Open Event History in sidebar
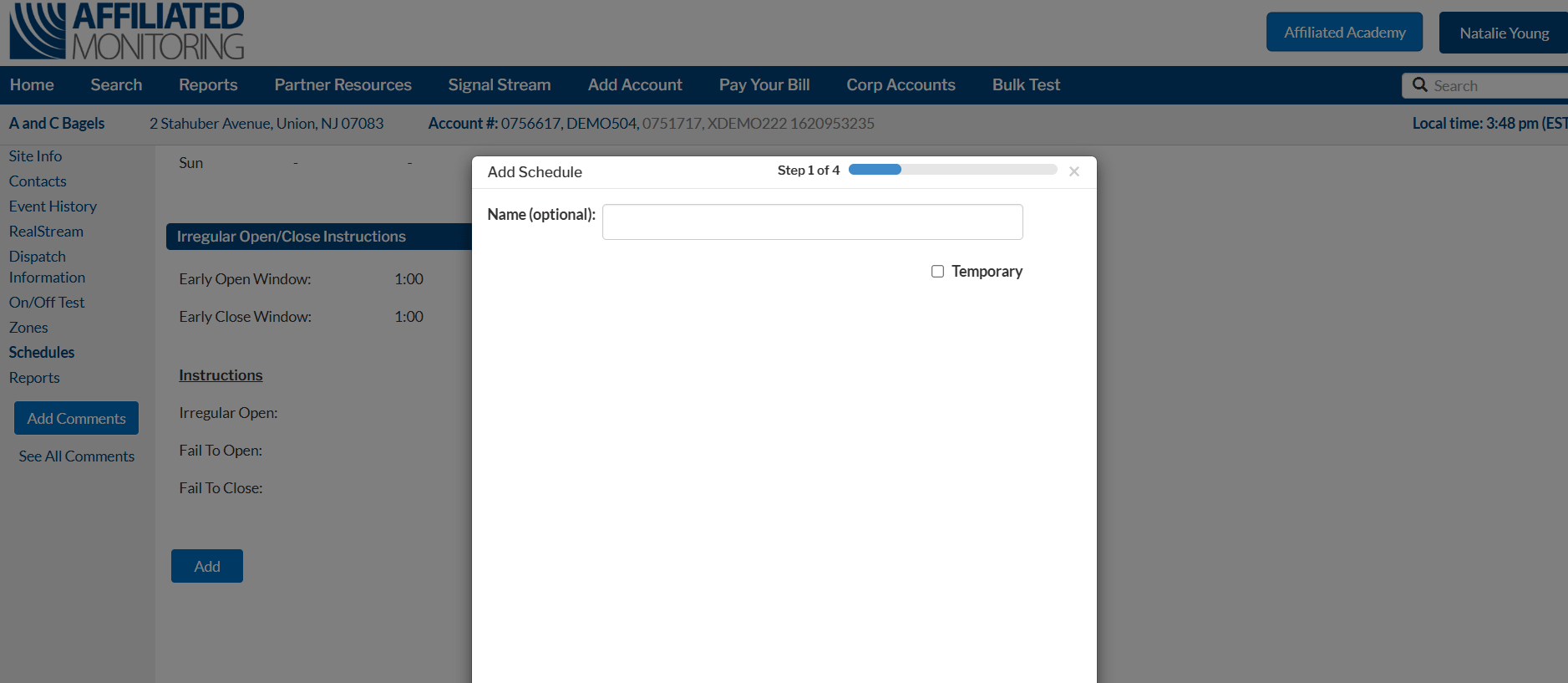The height and width of the screenshot is (683, 1568). tap(53, 206)
